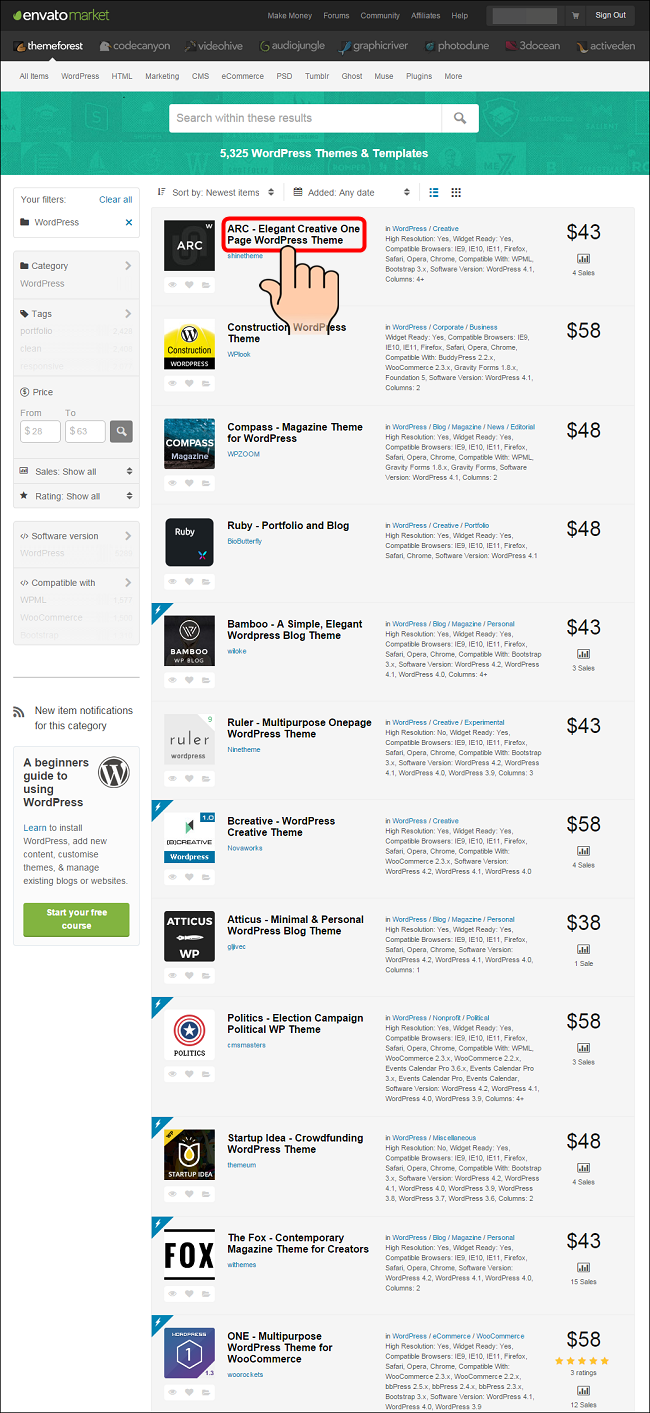The width and height of the screenshot is (650, 1413).
Task: Click the sales chart icon under ARC $43 price
Action: pos(583,258)
